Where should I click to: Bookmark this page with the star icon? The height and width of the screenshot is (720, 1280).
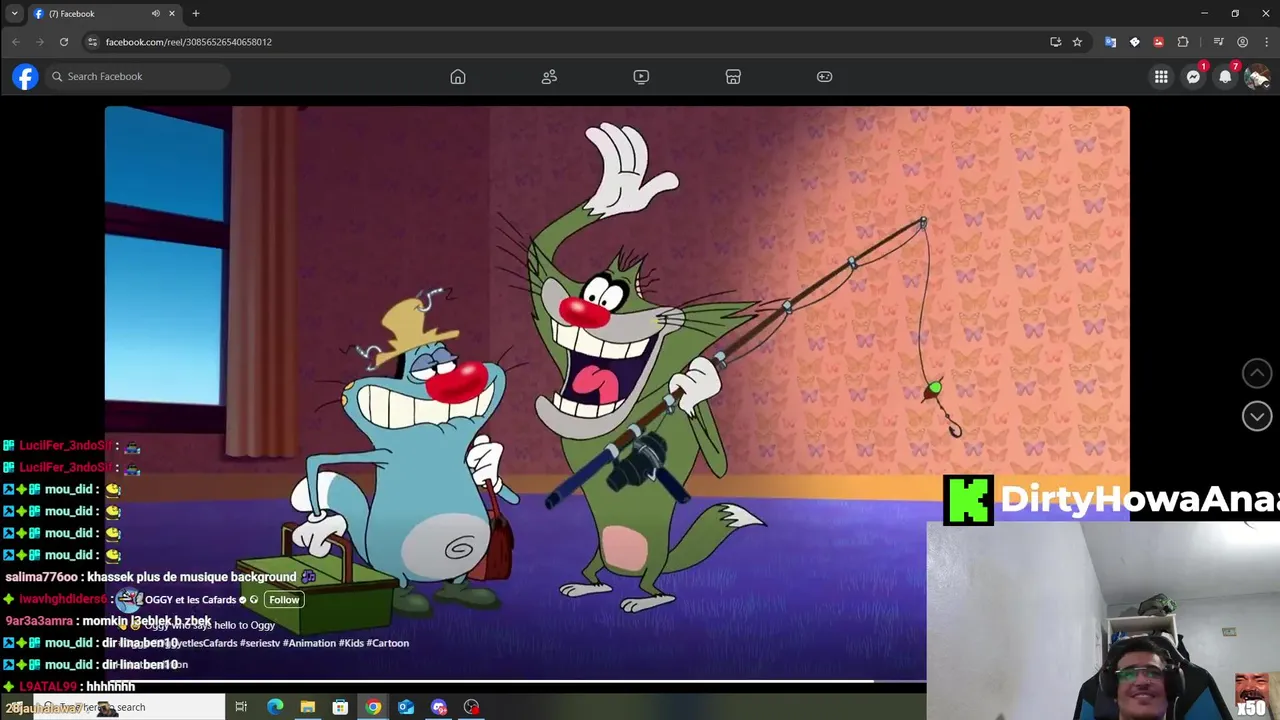click(x=1077, y=42)
